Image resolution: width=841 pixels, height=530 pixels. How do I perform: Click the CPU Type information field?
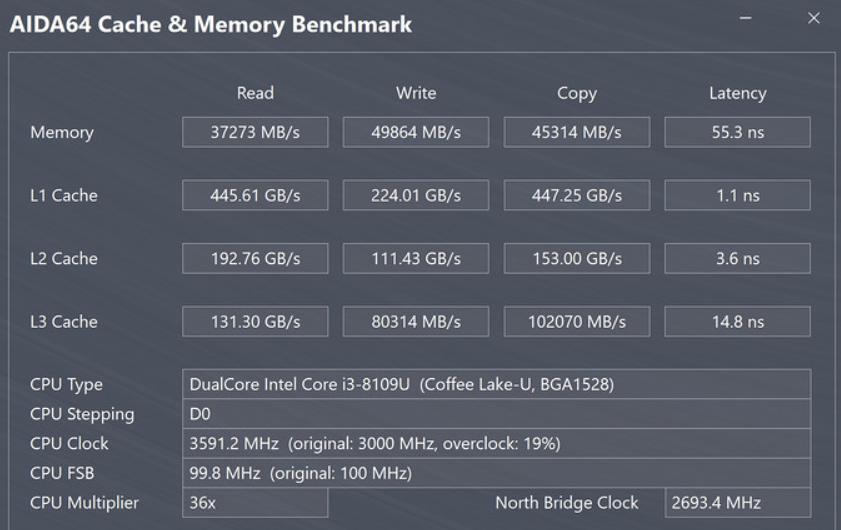click(x=496, y=384)
